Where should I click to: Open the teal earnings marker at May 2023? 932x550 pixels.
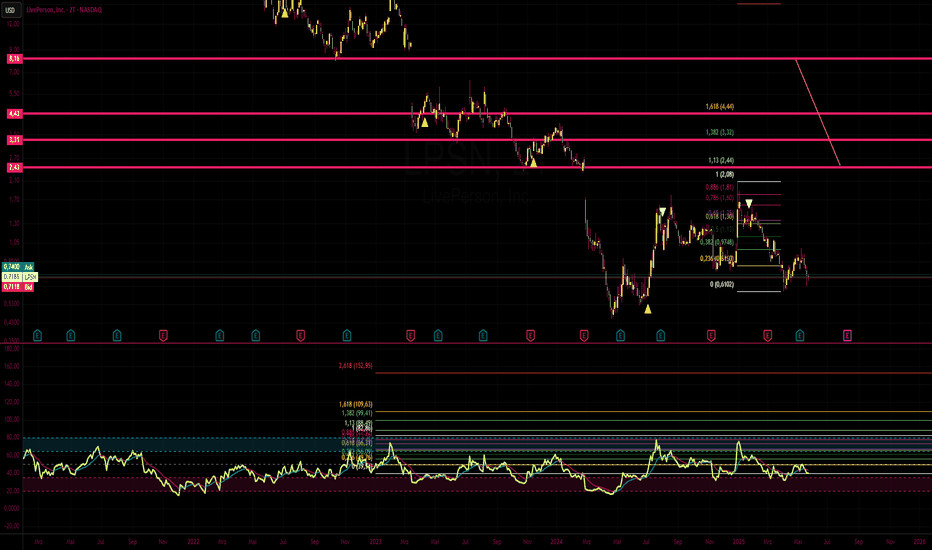coord(438,336)
